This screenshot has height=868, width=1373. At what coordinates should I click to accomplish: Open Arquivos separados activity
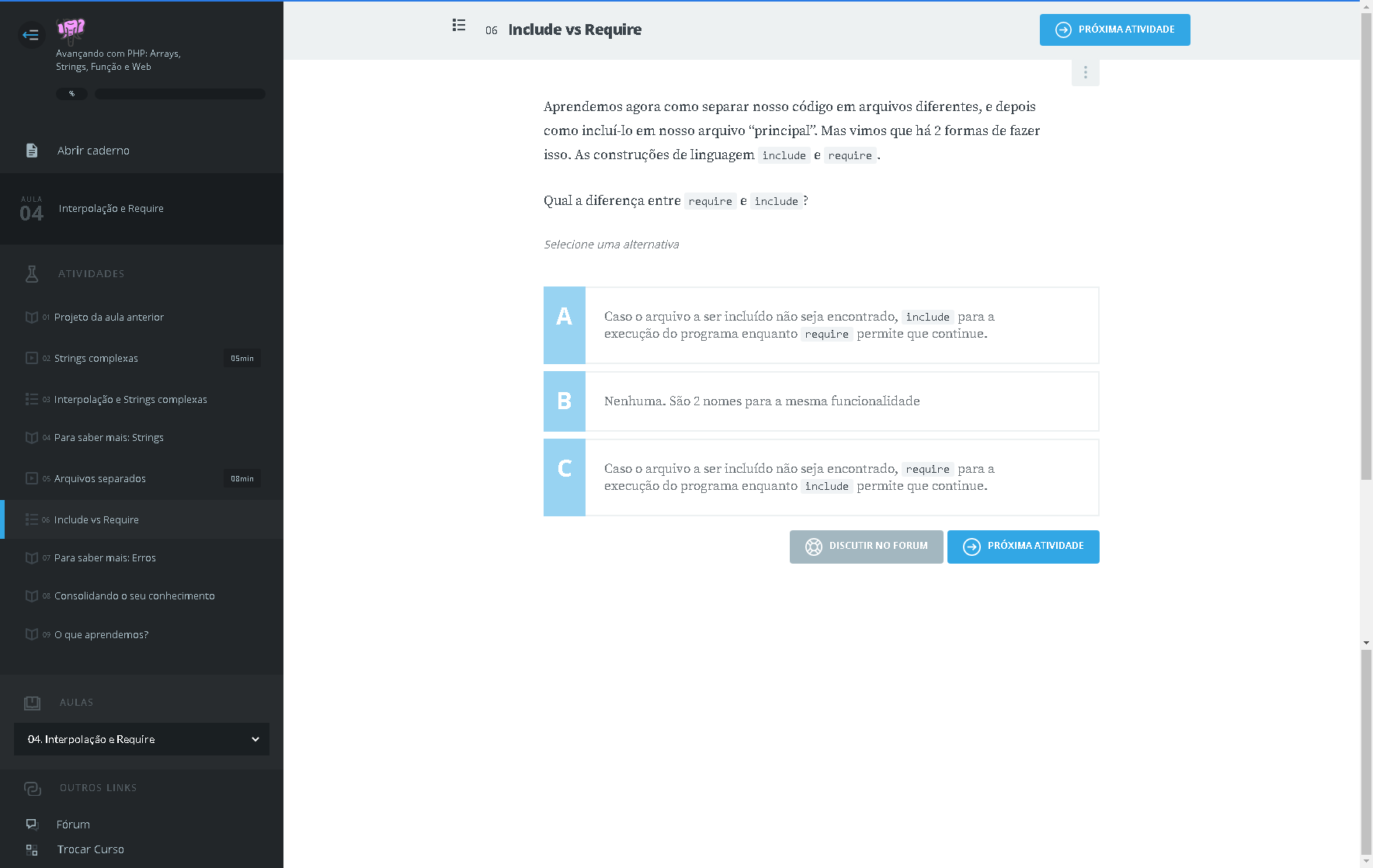(x=100, y=478)
